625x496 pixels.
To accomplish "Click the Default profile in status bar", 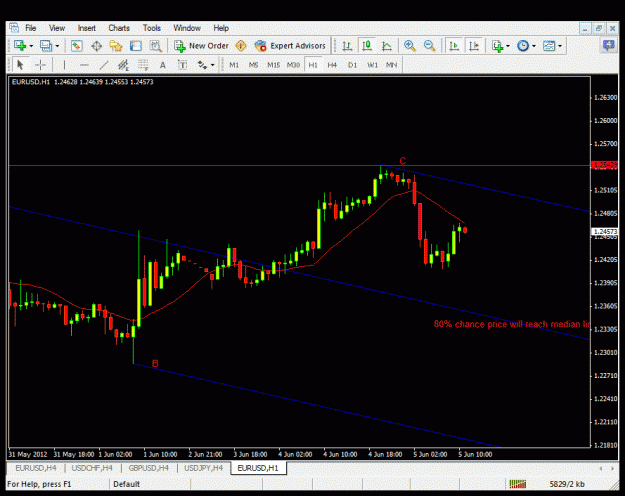I will point(126,484).
